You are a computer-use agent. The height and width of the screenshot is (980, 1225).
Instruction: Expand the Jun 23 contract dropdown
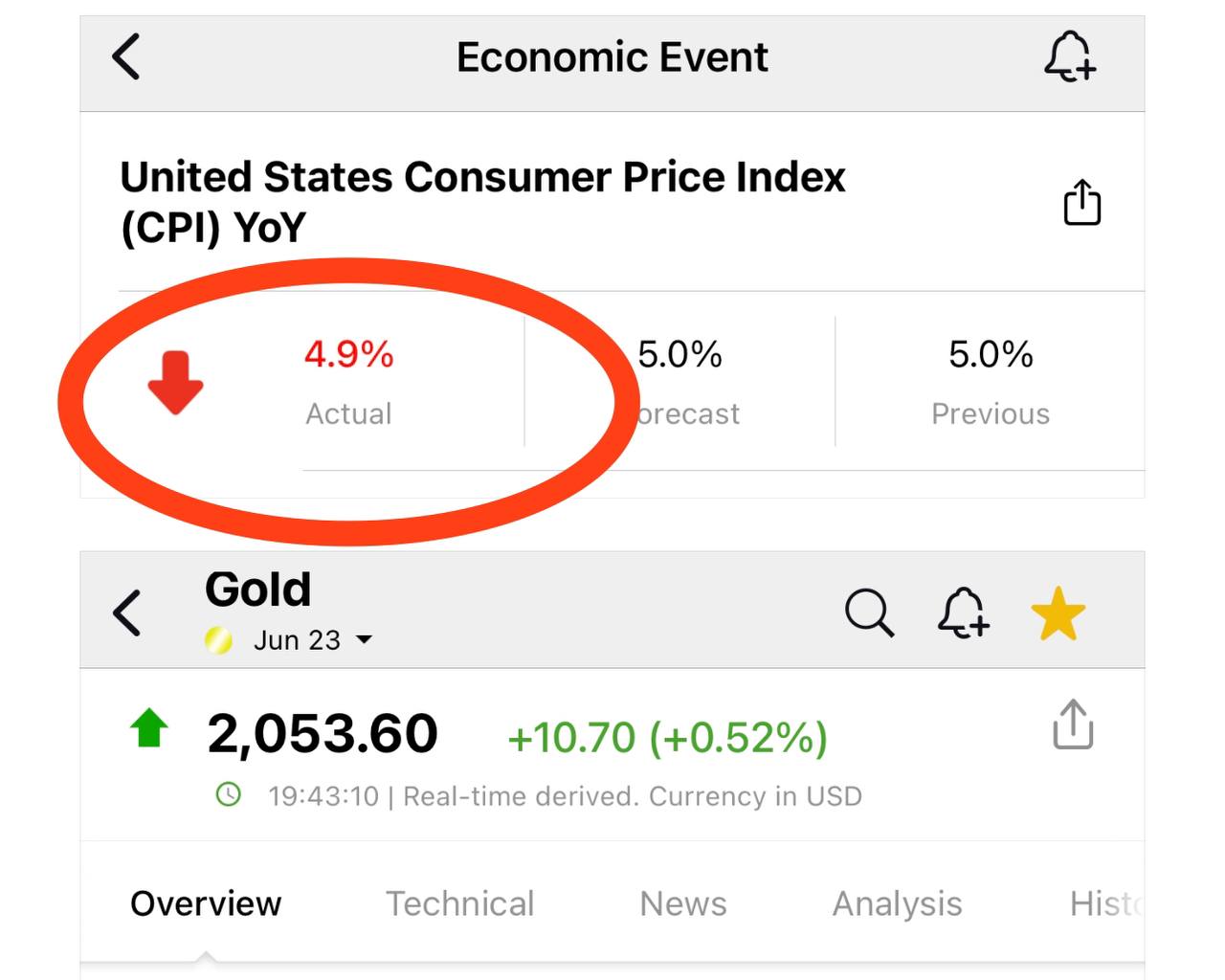click(364, 640)
